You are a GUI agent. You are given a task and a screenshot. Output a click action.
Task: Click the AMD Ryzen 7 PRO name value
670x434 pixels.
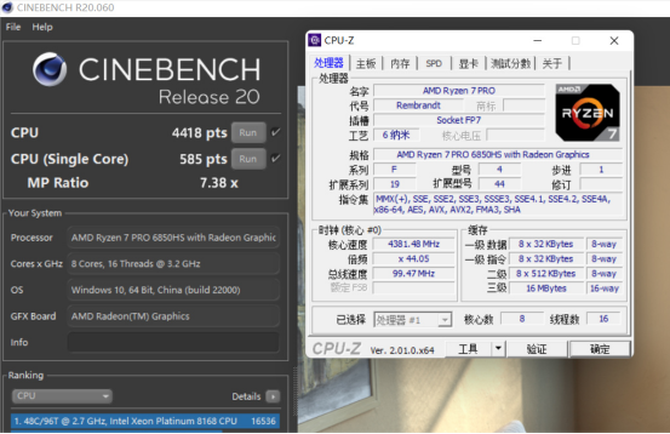(x=459, y=91)
